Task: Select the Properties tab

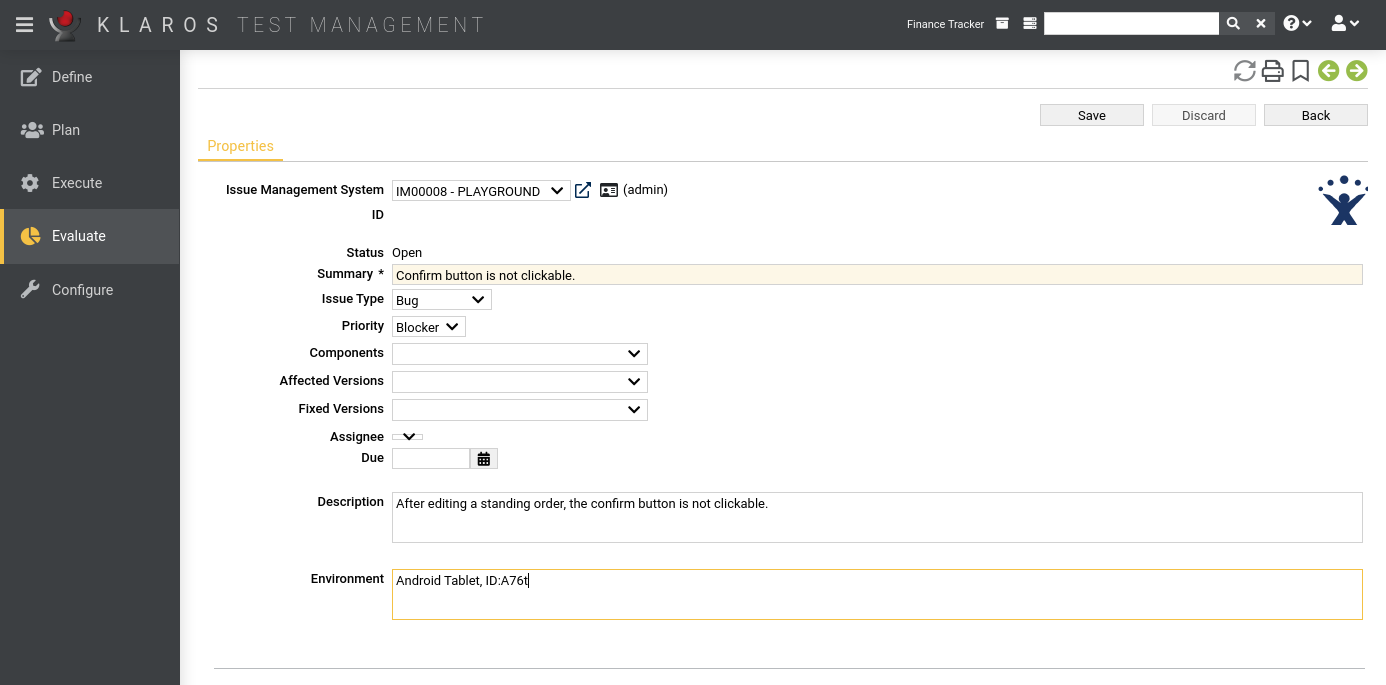Action: [x=240, y=146]
